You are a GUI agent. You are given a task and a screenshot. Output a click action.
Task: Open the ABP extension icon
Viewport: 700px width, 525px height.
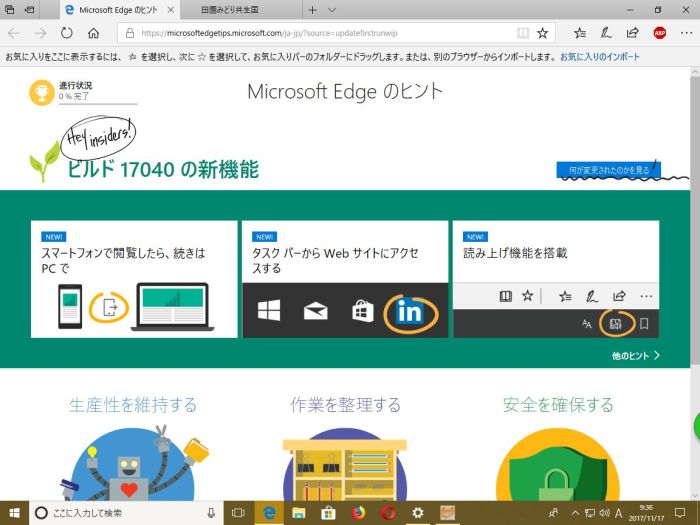click(x=659, y=33)
